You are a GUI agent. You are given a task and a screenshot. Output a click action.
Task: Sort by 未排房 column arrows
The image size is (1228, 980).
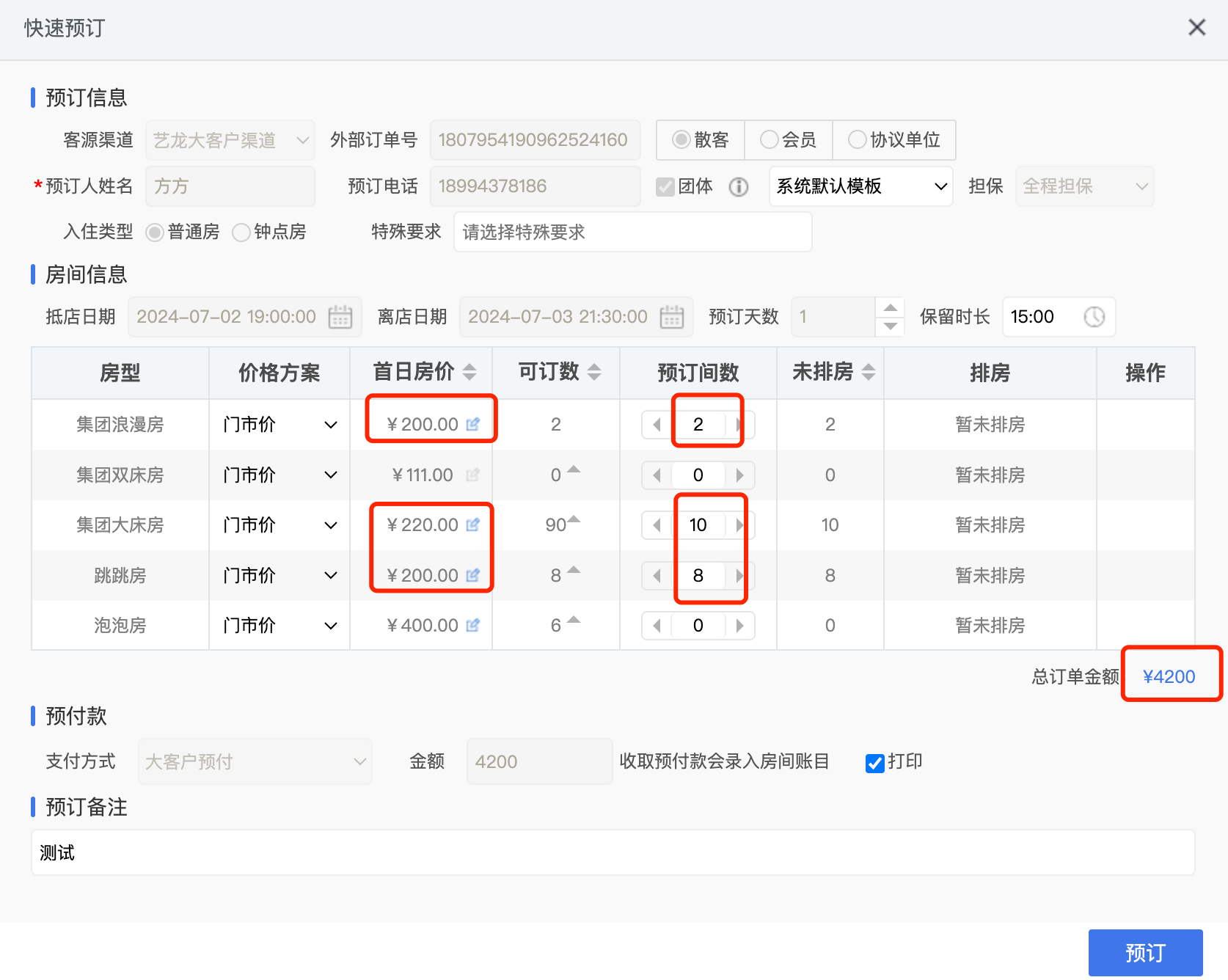[869, 373]
